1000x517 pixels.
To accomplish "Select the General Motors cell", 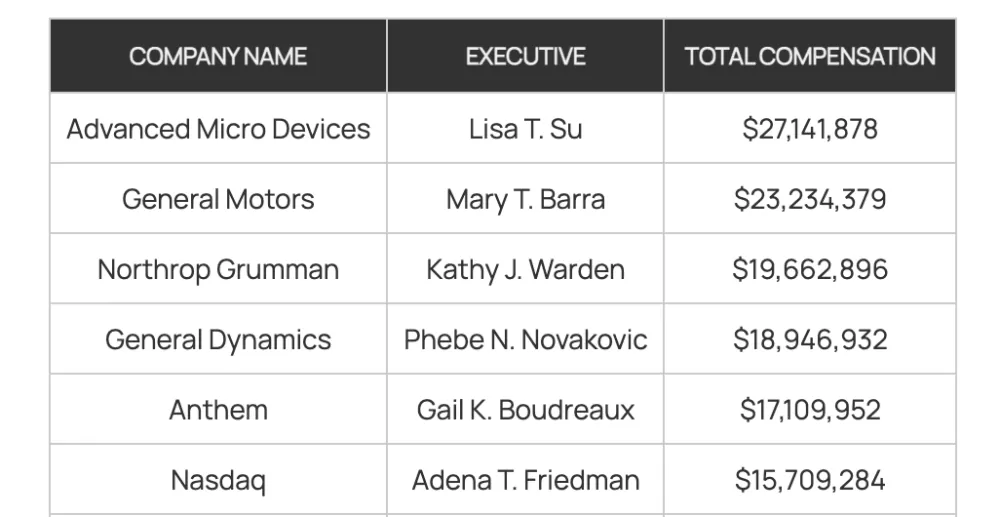I will [x=218, y=198].
